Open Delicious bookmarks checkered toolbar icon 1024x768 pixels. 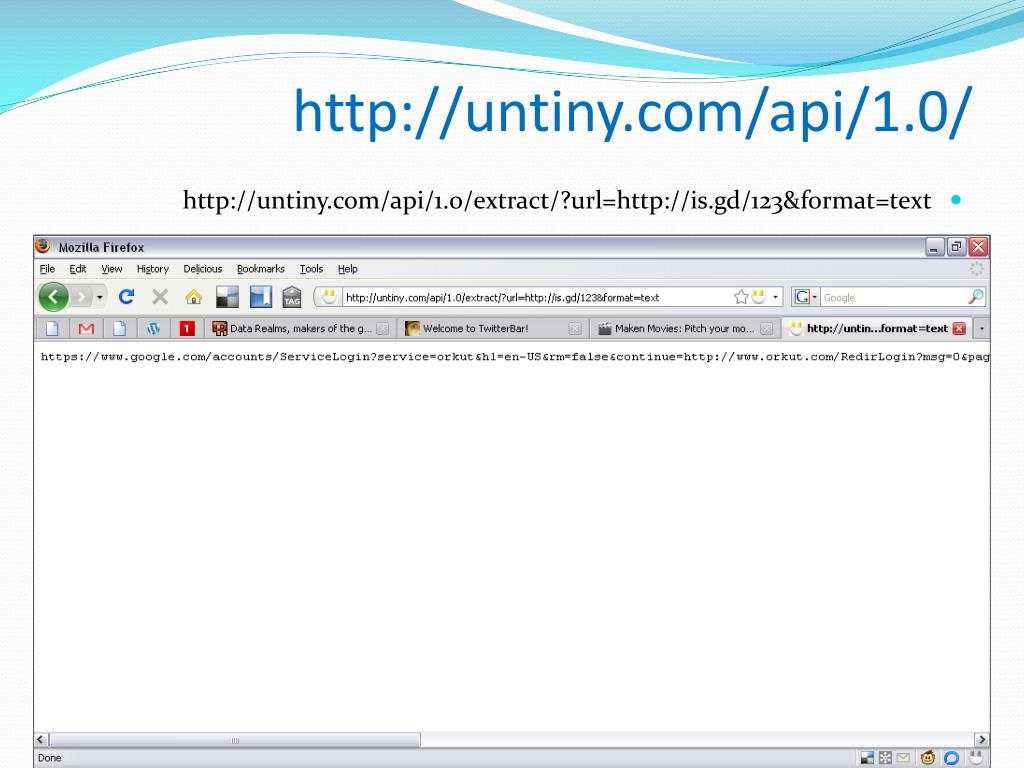tap(227, 297)
